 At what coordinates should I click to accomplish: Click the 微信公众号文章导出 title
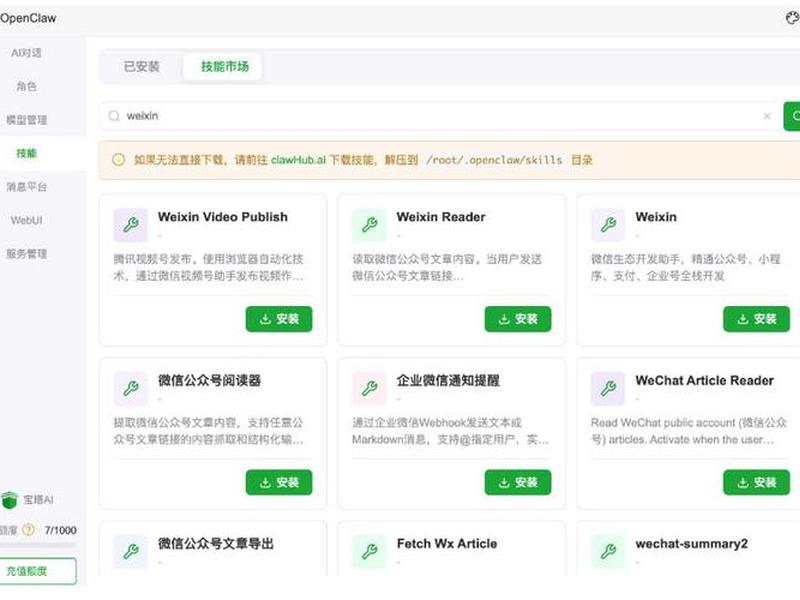click(215, 544)
